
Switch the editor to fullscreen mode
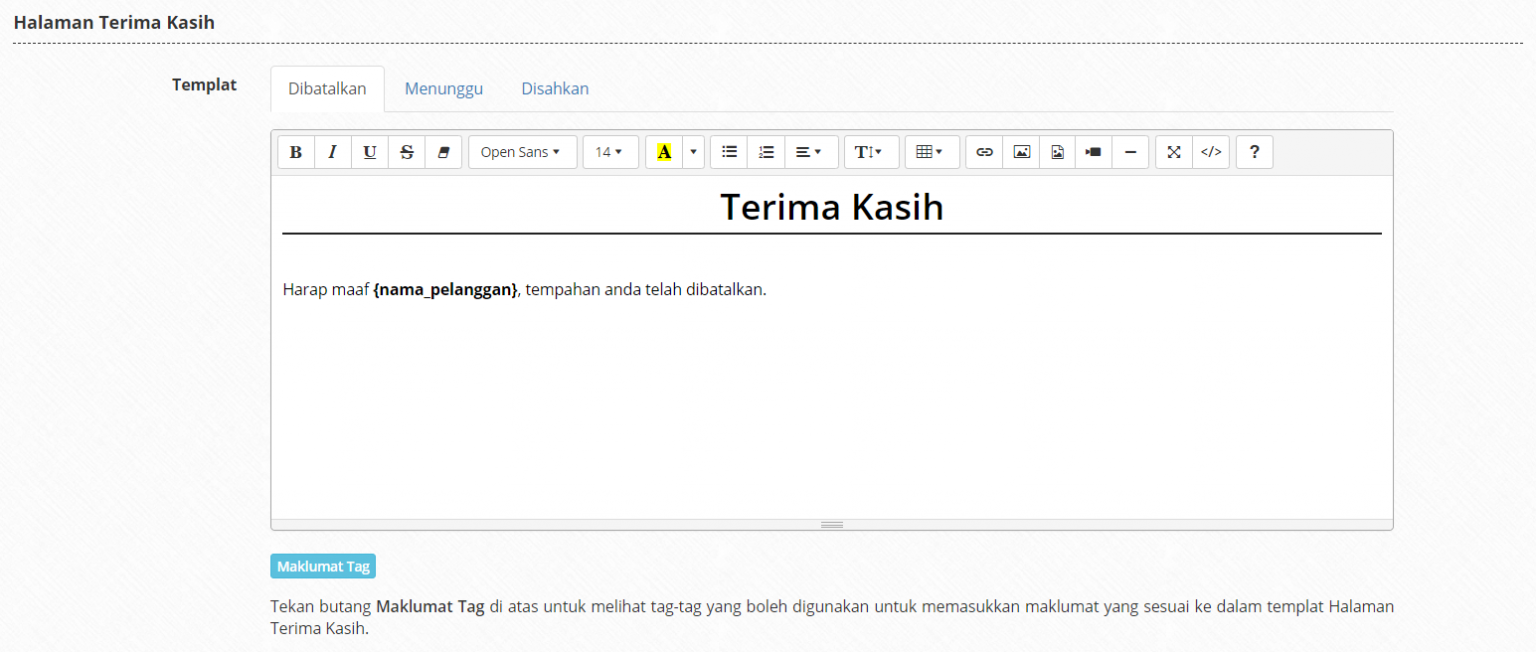(x=1173, y=151)
